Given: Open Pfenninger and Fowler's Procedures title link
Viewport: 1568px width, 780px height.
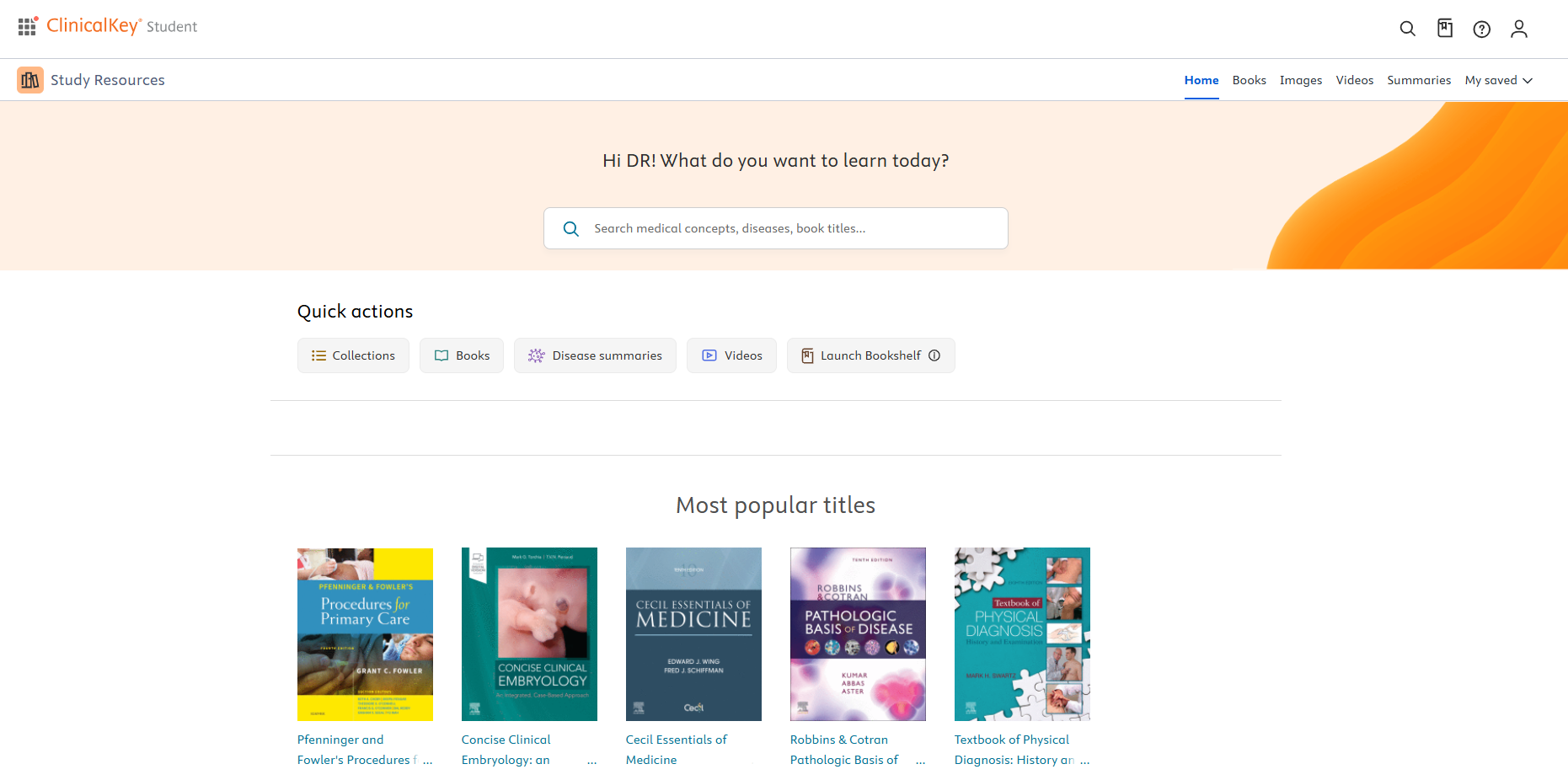Looking at the screenshot, I should (x=365, y=750).
